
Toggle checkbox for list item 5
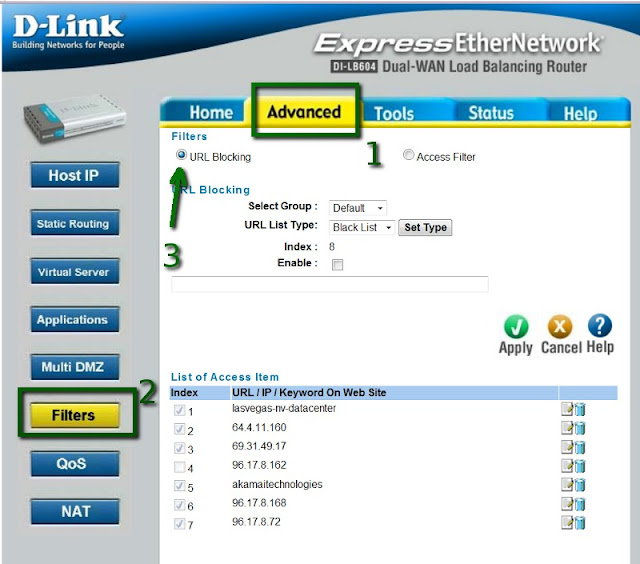point(180,485)
